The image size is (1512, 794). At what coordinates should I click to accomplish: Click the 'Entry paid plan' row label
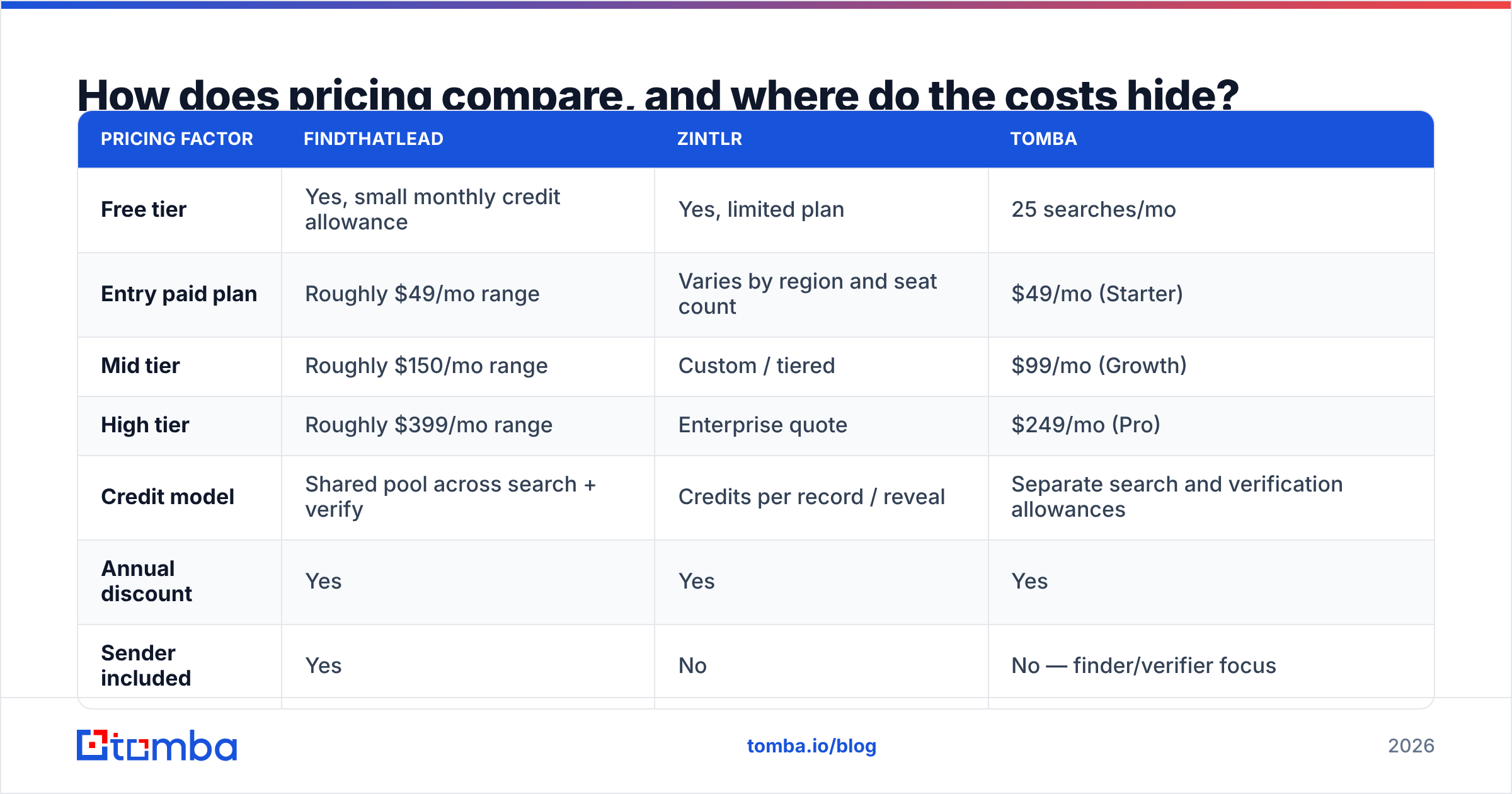(x=179, y=294)
